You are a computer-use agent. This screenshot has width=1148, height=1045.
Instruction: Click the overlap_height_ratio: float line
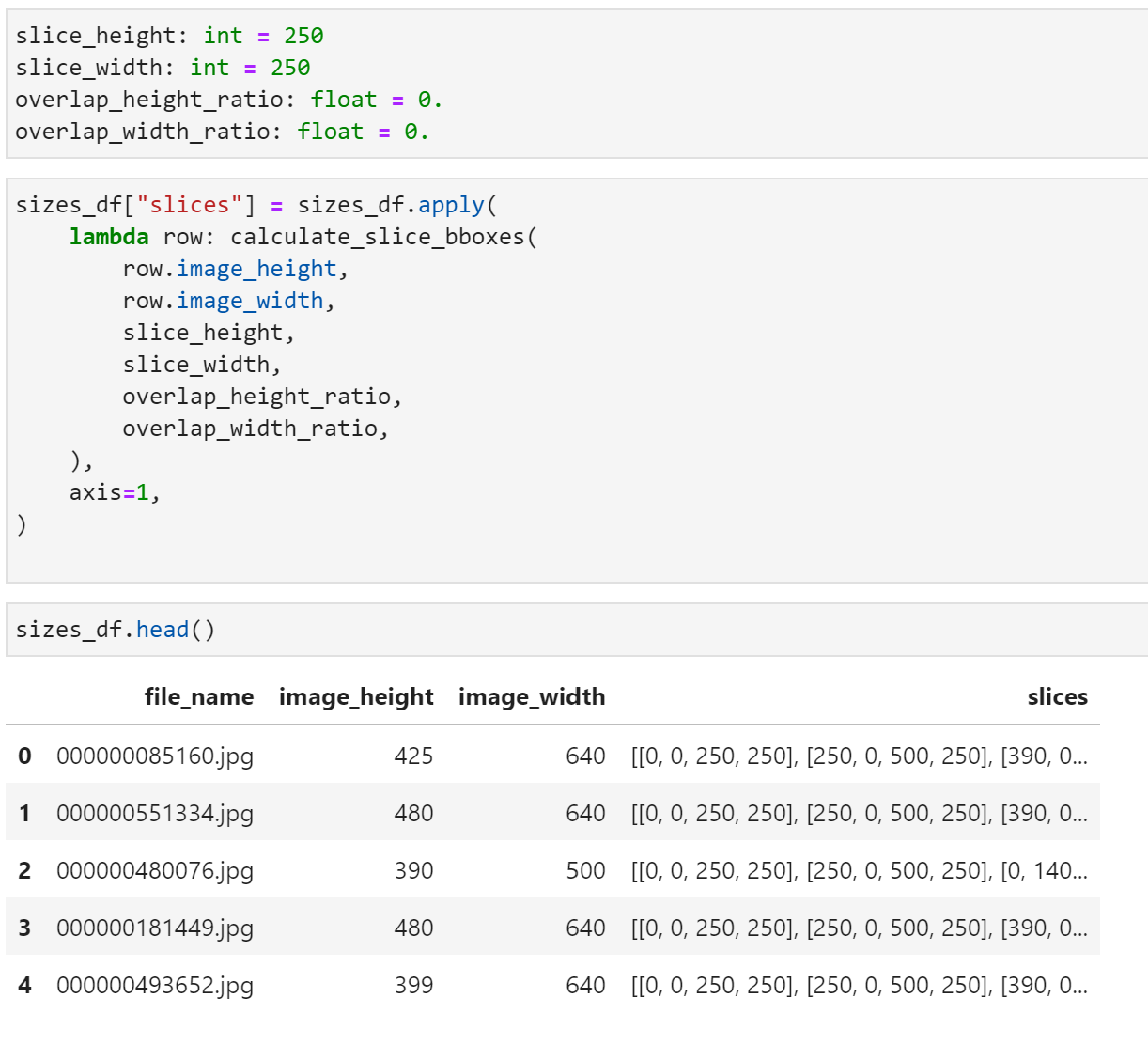[x=229, y=100]
